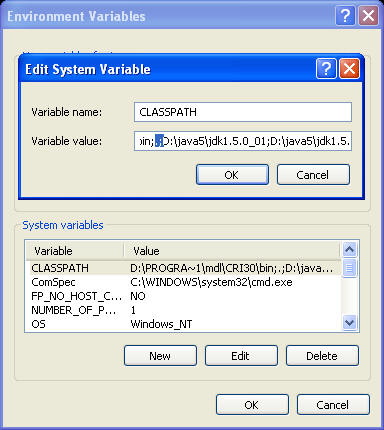Click the system variables scrollbar thumb
Screen dimensions: 384x430
(x=349, y=268)
